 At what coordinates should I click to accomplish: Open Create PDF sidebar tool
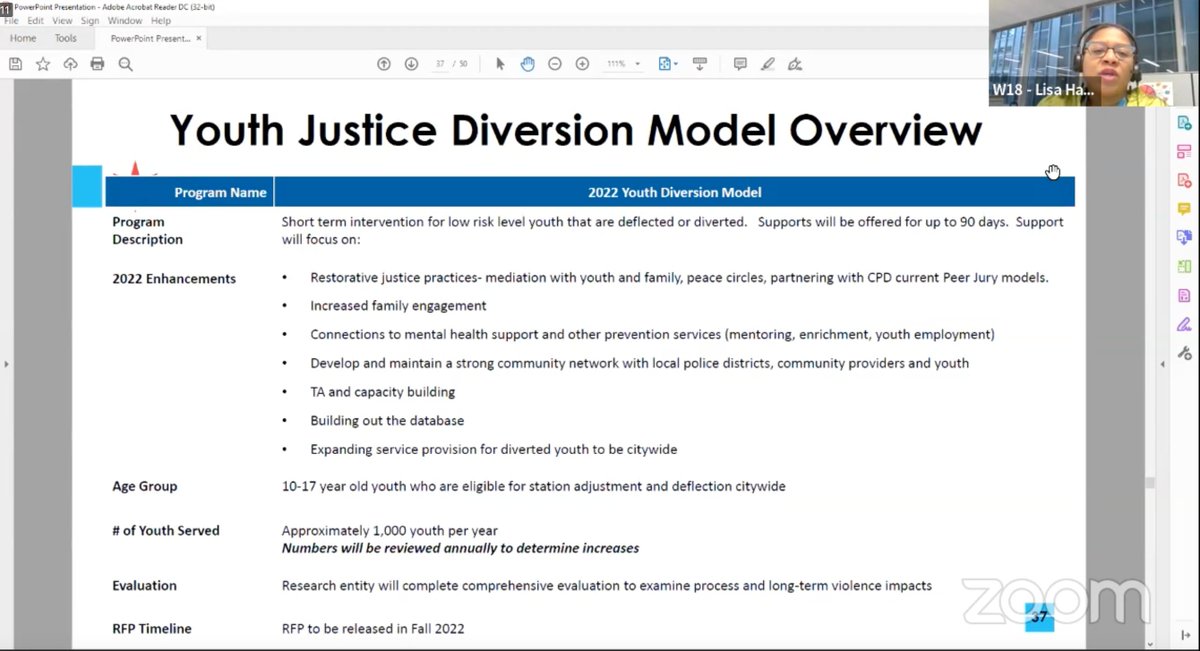pos(1184,181)
